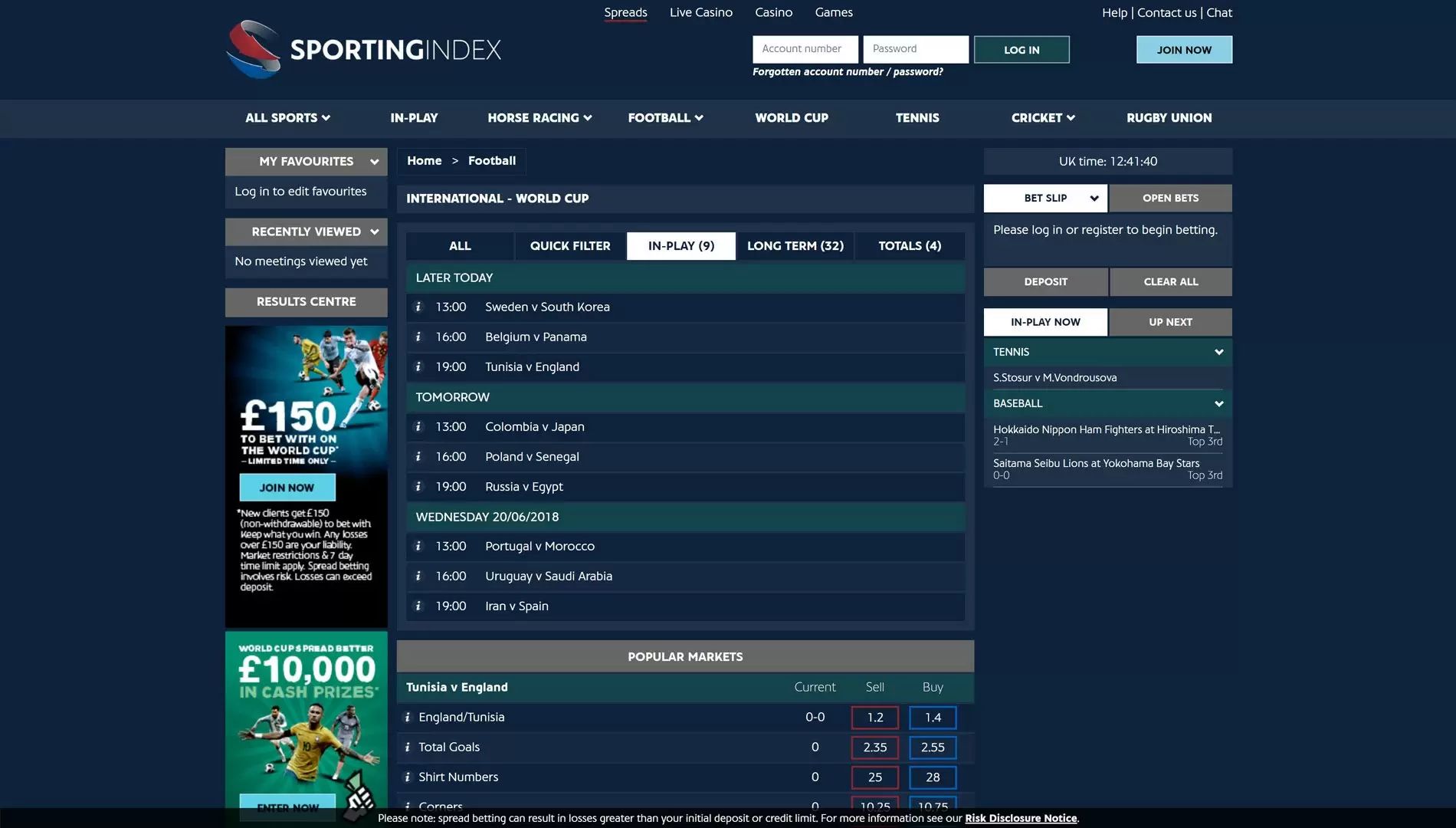This screenshot has height=828, width=1456.
Task: Show info for Shirt Numbers market
Action: pos(408,777)
